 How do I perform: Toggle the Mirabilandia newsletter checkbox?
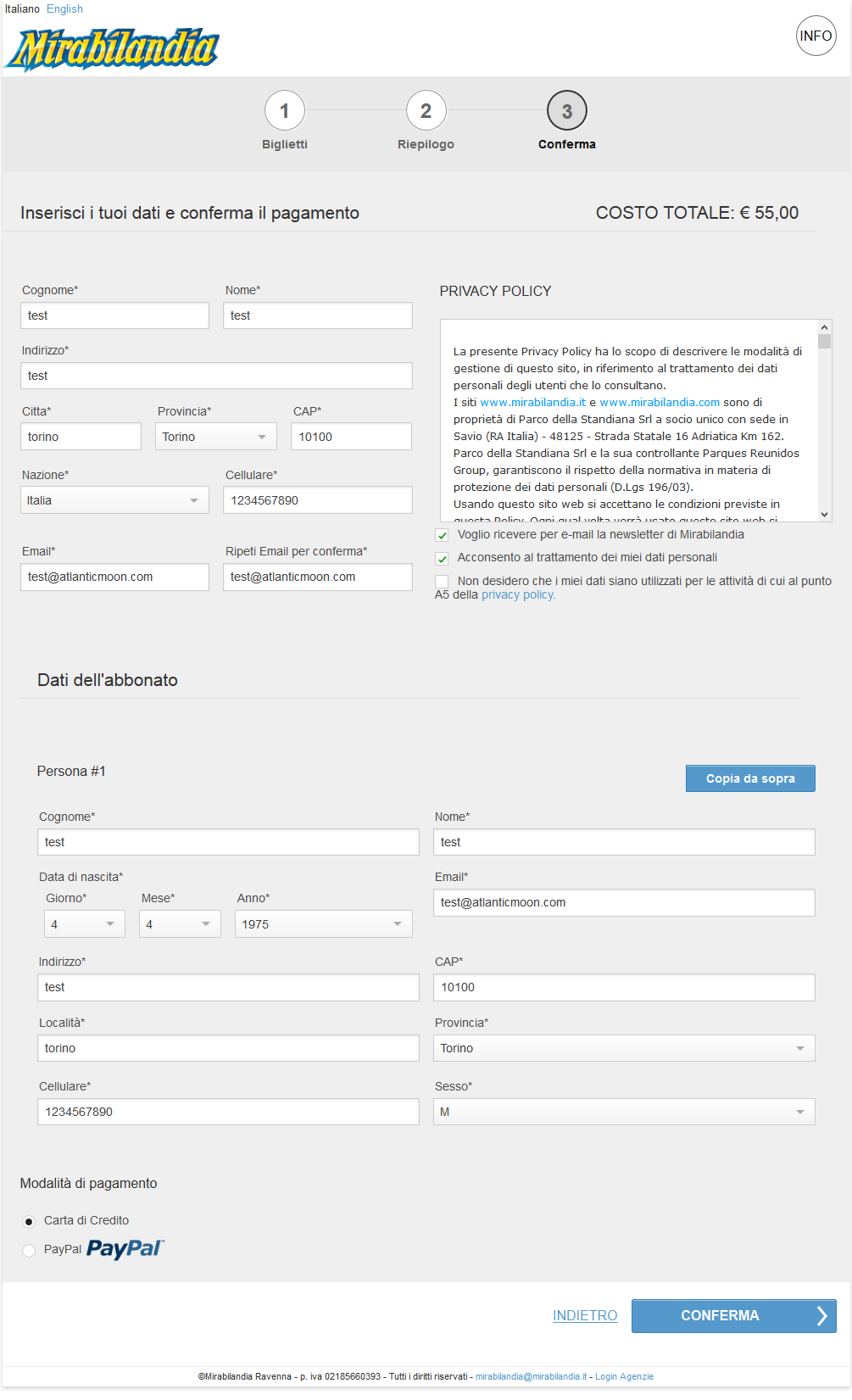pos(442,535)
